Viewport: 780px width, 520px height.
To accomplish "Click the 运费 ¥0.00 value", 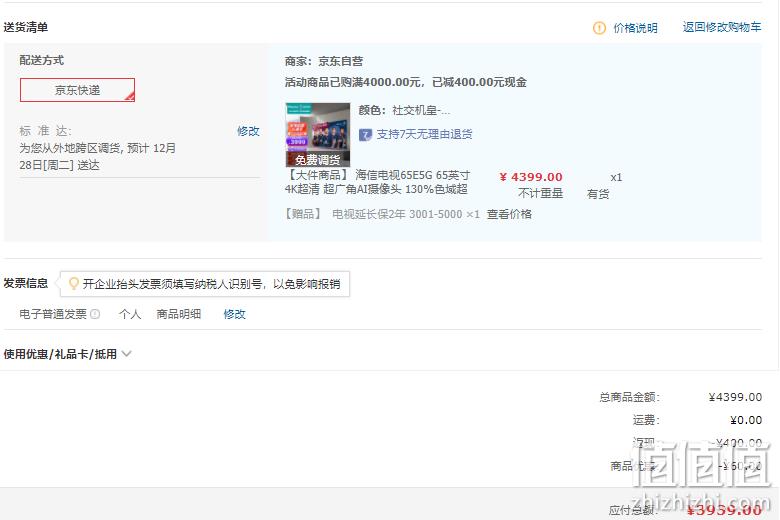I will [x=746, y=420].
